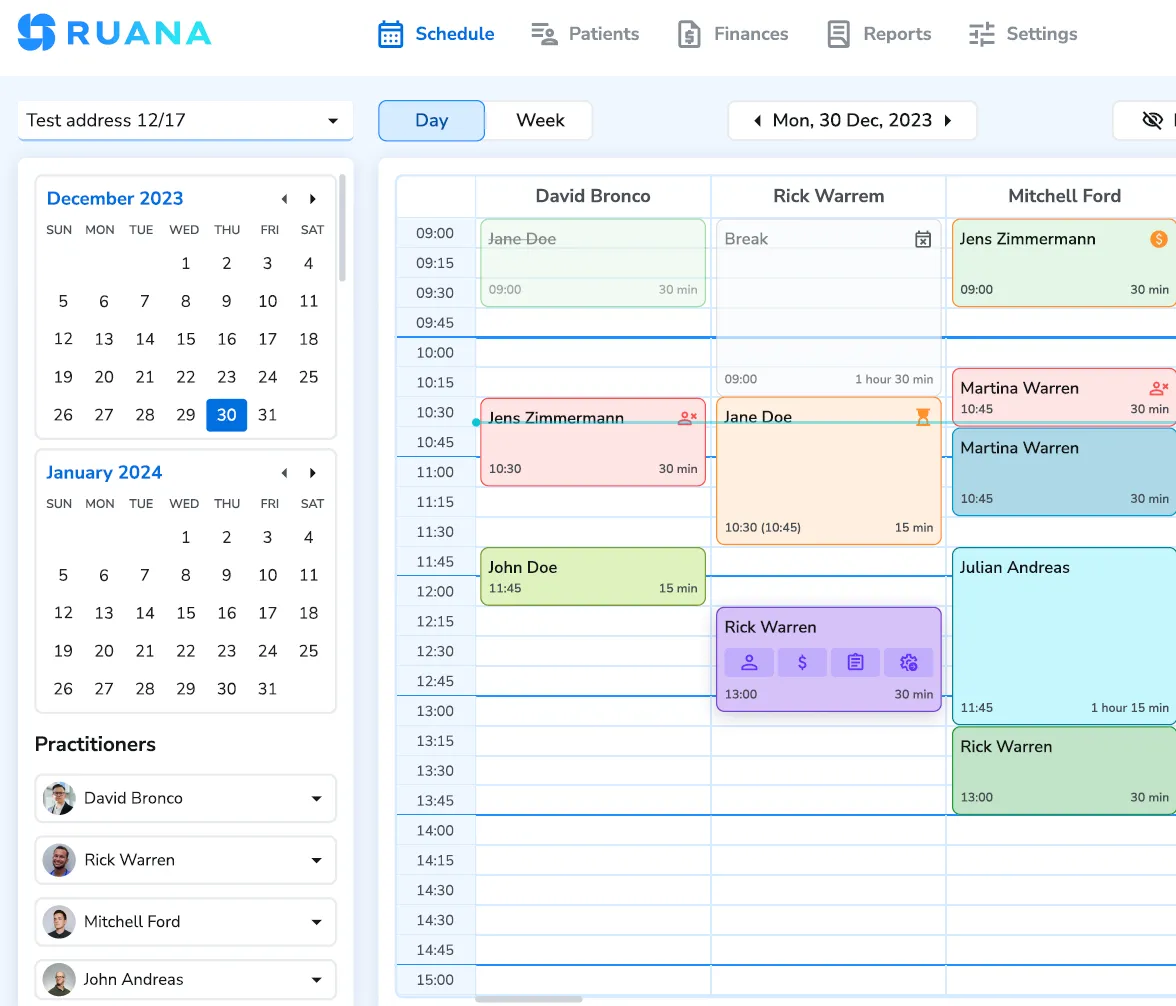Switch to Week view
The image size is (1176, 1006).
point(539,120)
